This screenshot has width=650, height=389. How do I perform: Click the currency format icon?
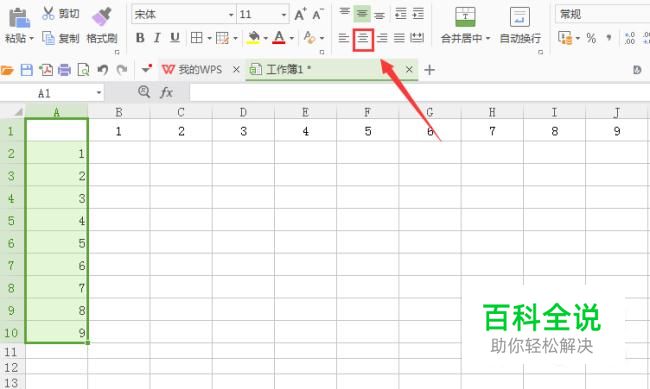(x=565, y=38)
